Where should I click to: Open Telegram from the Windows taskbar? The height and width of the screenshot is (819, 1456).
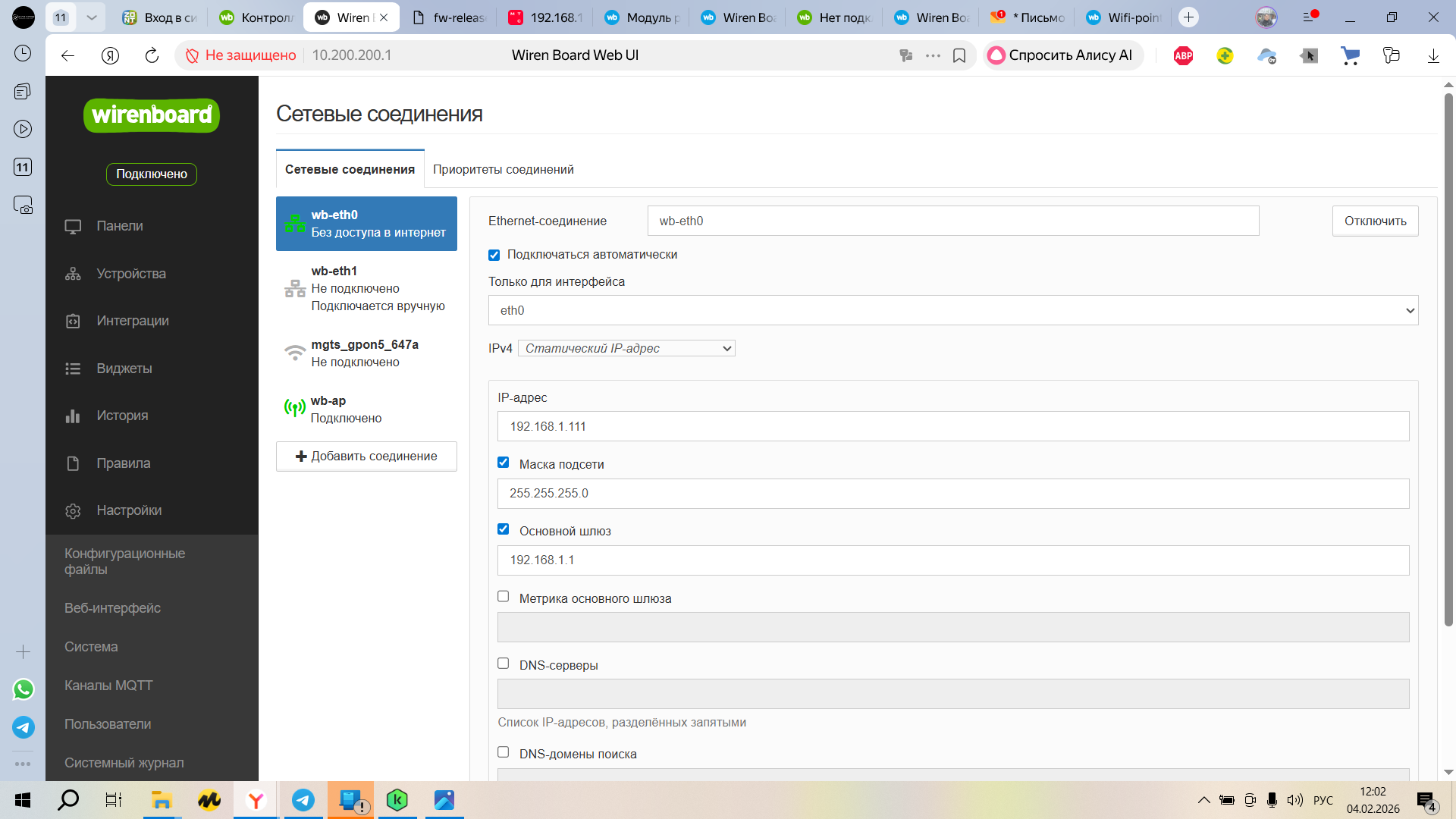303,800
